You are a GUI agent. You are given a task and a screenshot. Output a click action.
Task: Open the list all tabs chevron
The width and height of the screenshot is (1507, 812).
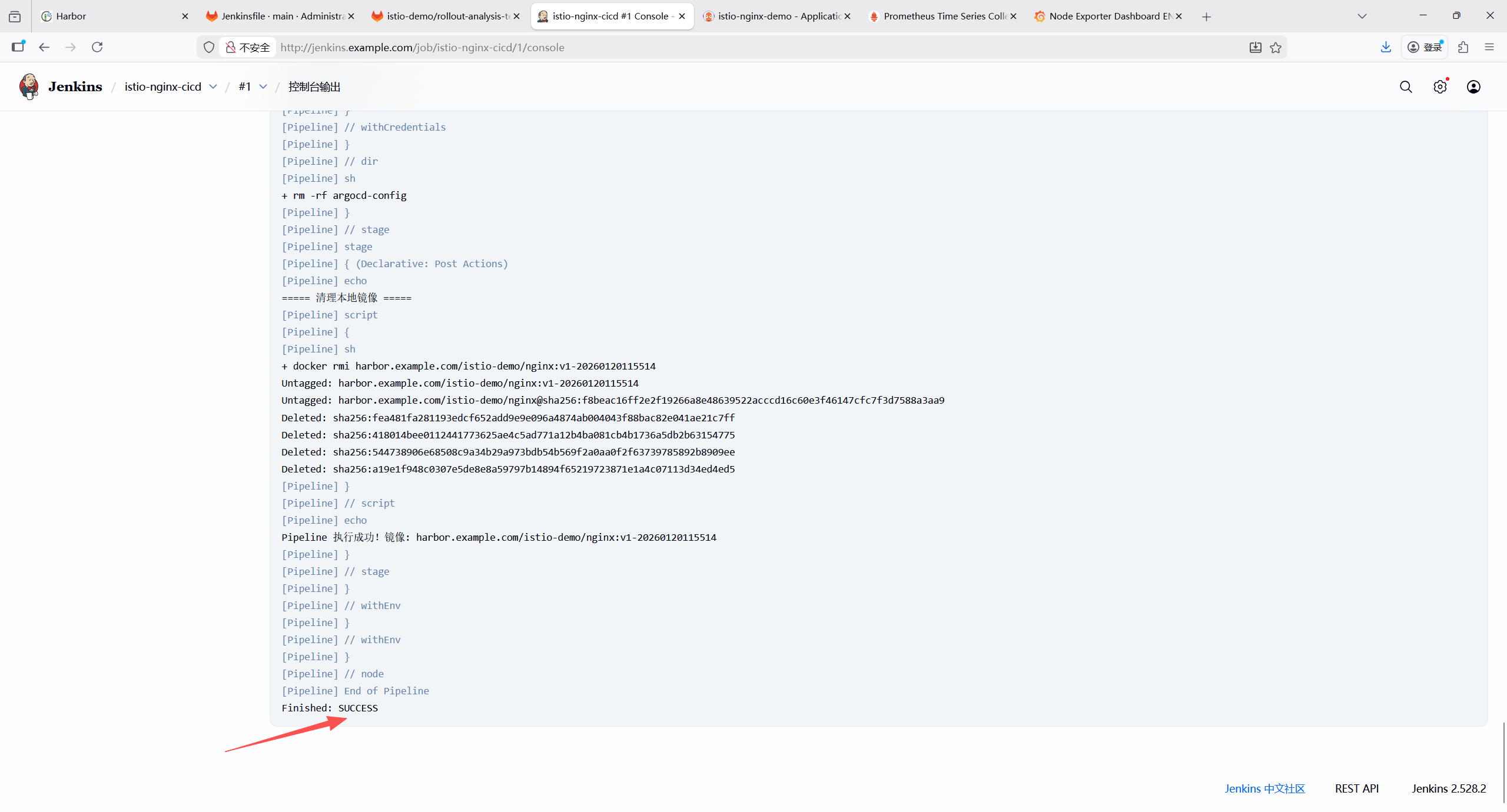1362,16
